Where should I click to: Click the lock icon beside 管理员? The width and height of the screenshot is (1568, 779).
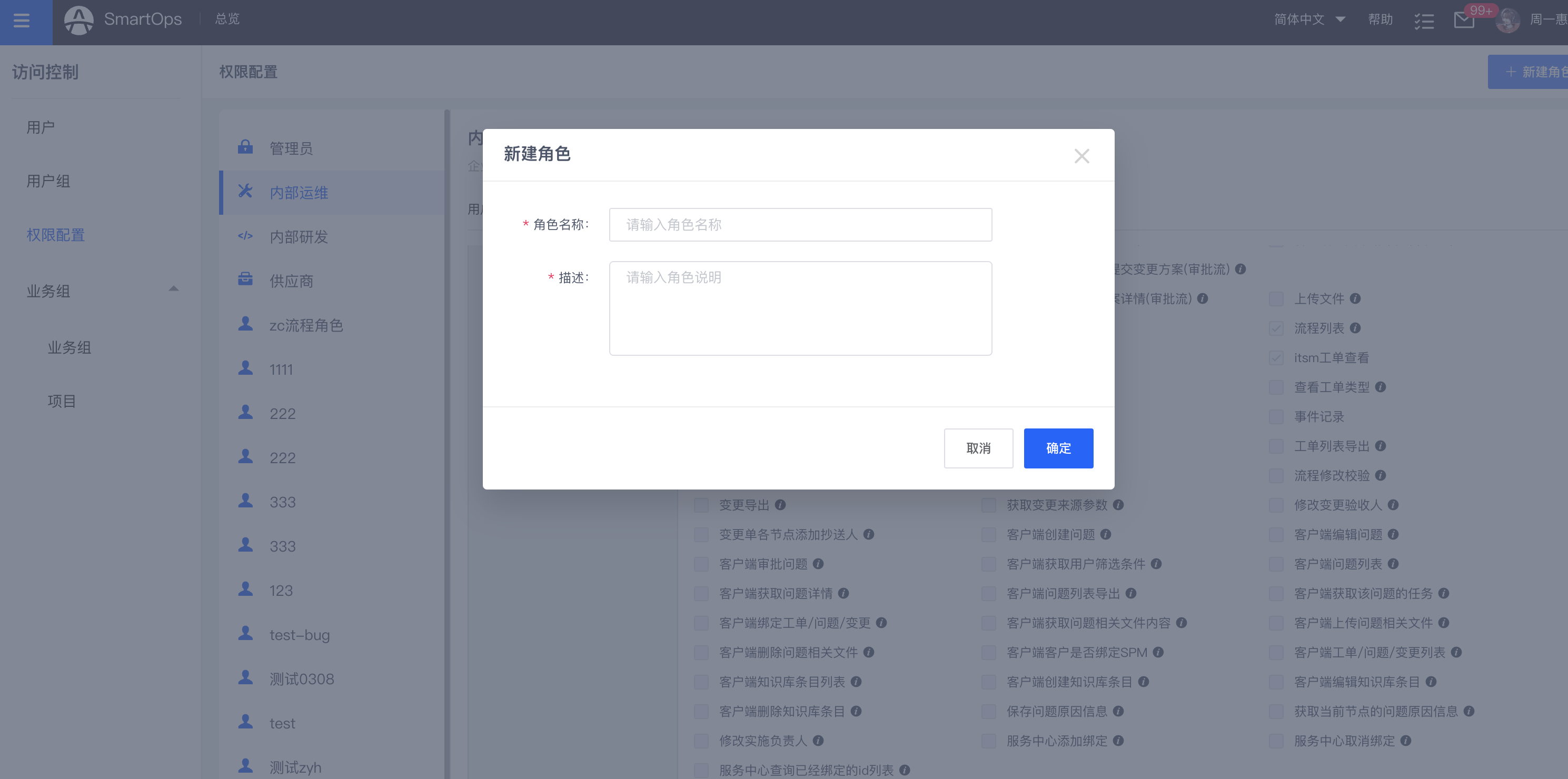point(245,147)
